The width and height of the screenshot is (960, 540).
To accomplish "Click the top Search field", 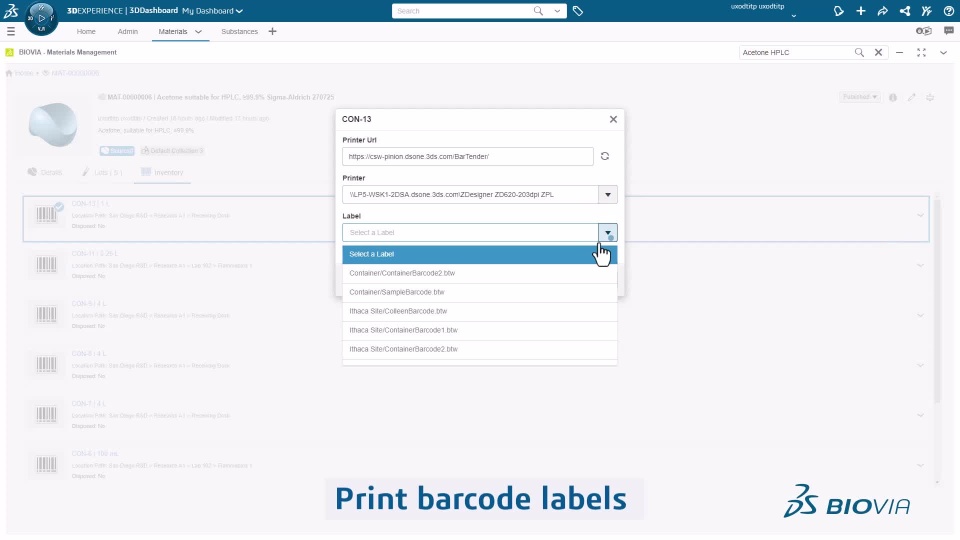I will pos(462,11).
